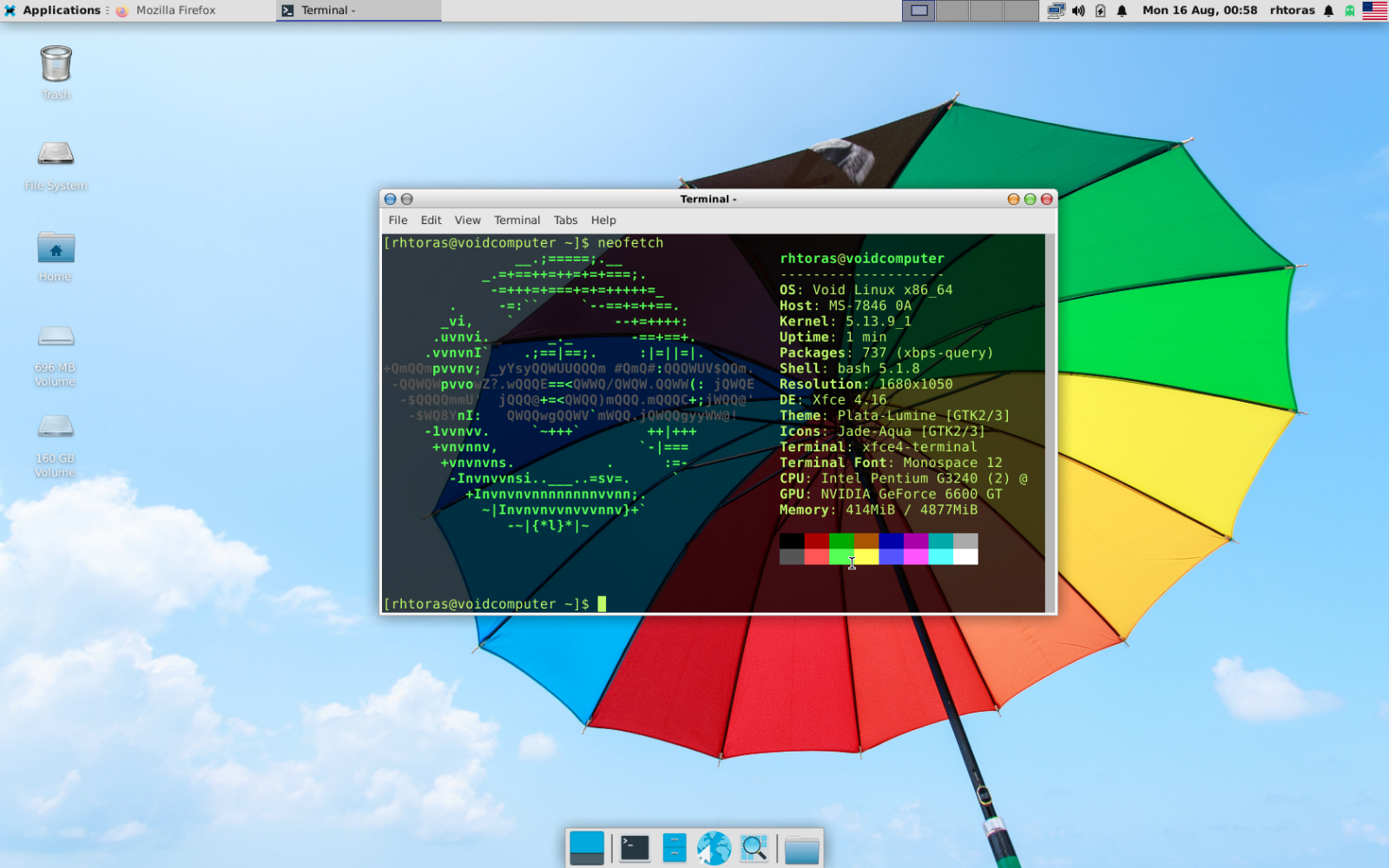Open the battery power manager icon
The width and height of the screenshot is (1389, 868).
[x=1100, y=10]
